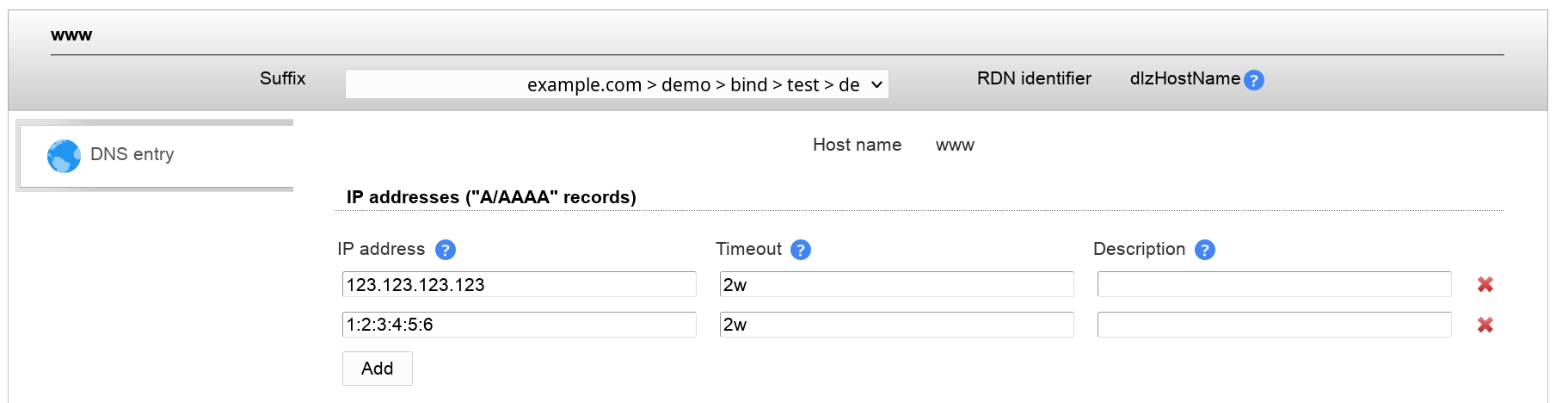
Task: Click the IP addresses A/AAAA records heading
Action: point(491,197)
